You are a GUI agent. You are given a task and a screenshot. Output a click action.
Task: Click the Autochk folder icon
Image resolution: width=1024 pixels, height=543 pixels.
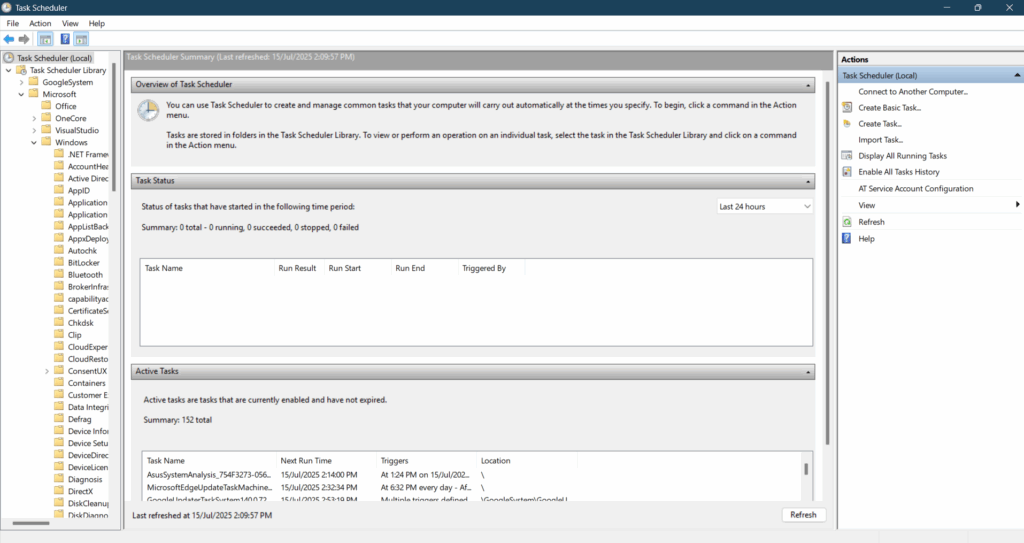pyautogui.click(x=59, y=250)
